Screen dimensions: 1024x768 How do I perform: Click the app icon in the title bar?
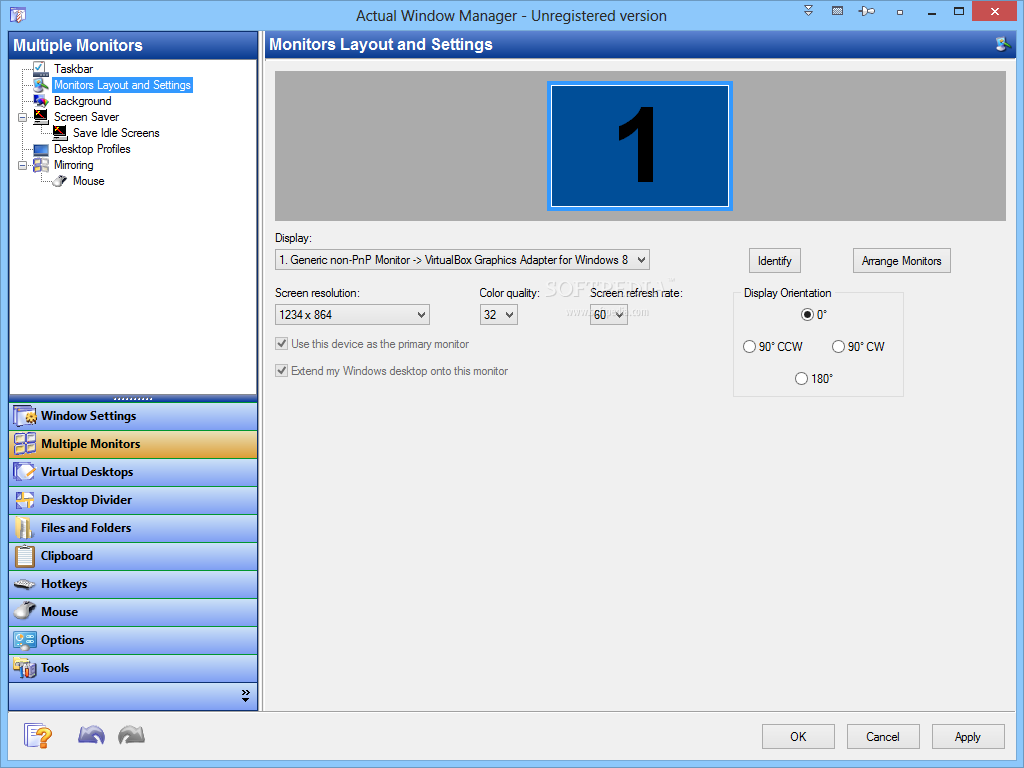coord(18,14)
